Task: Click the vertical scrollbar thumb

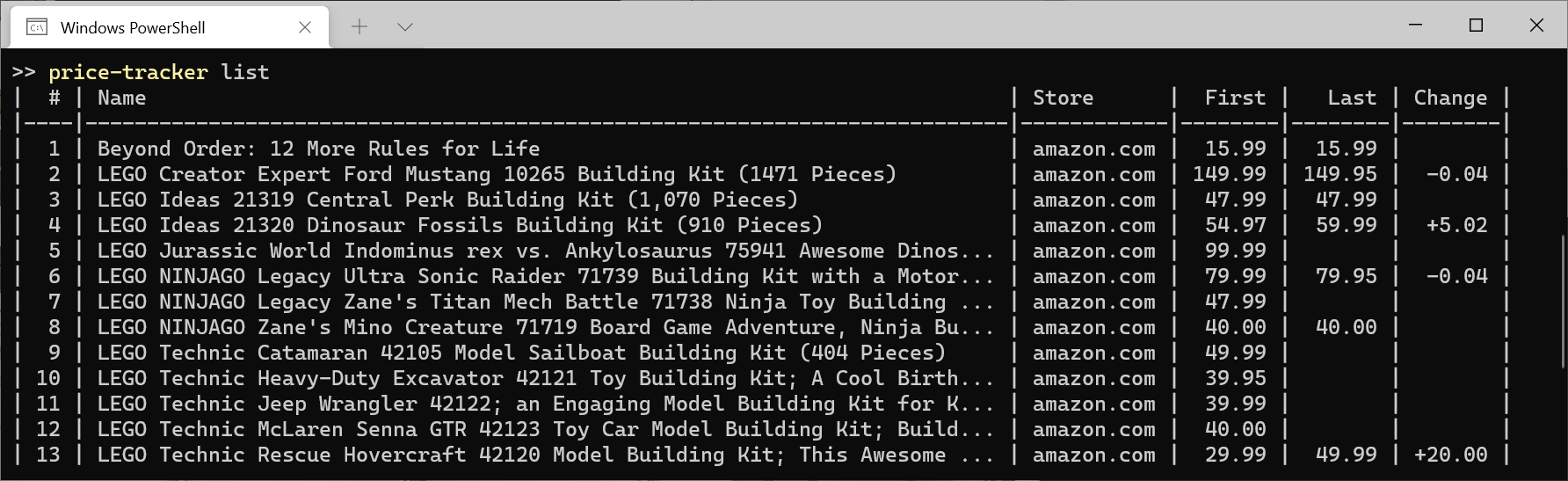Action: point(1562,299)
